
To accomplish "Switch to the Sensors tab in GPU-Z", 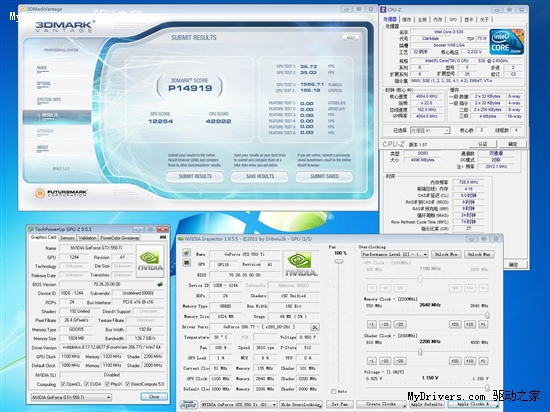I will [x=67, y=238].
